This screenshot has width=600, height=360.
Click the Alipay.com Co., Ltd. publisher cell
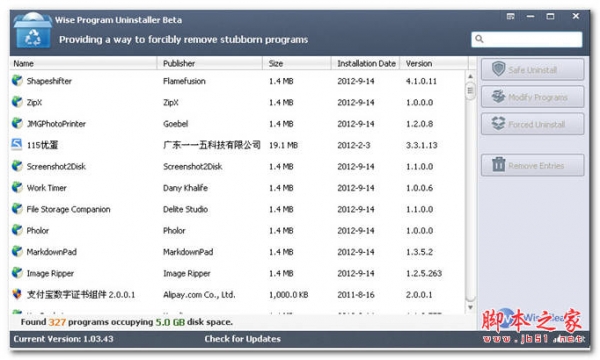pos(199,295)
